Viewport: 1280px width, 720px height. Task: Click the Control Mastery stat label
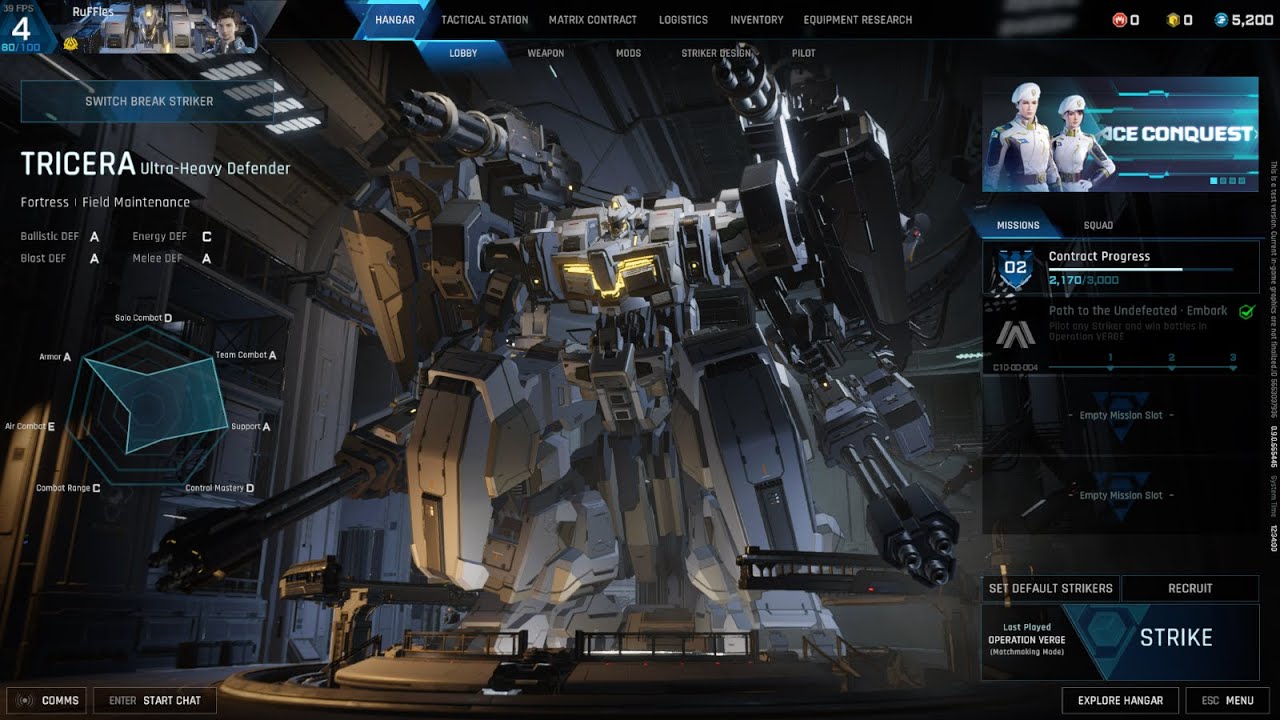pyautogui.click(x=220, y=488)
